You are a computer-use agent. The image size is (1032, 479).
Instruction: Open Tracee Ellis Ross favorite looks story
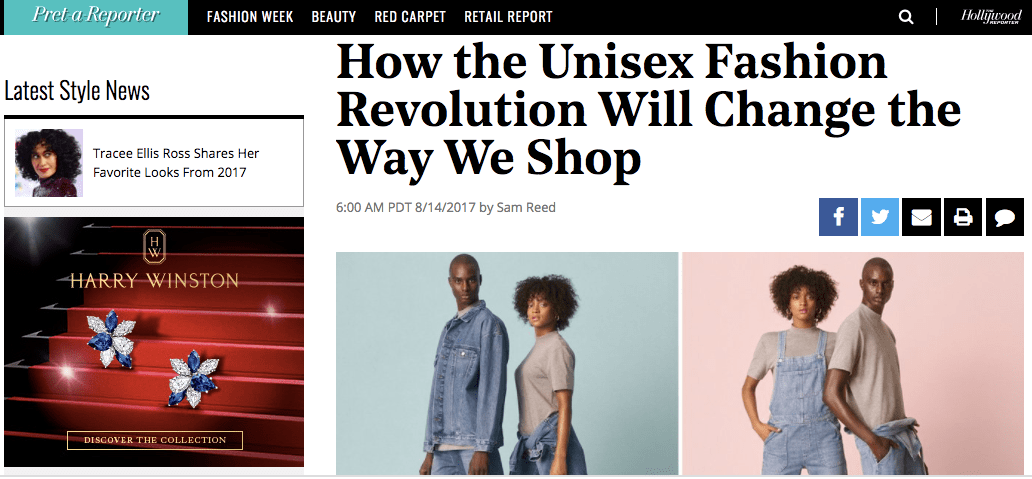176,163
